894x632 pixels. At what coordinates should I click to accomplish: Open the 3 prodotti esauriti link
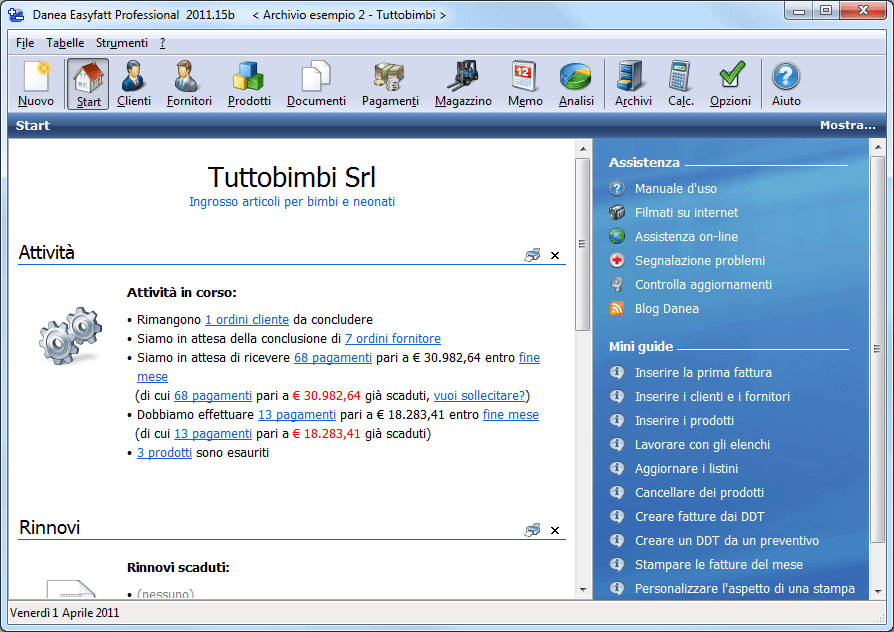click(x=164, y=452)
